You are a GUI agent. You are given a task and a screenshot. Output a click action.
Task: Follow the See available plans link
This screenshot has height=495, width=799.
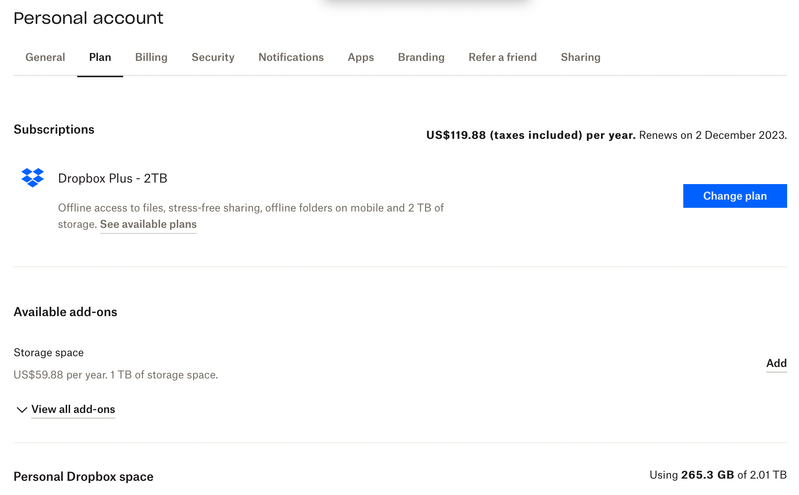(x=148, y=225)
